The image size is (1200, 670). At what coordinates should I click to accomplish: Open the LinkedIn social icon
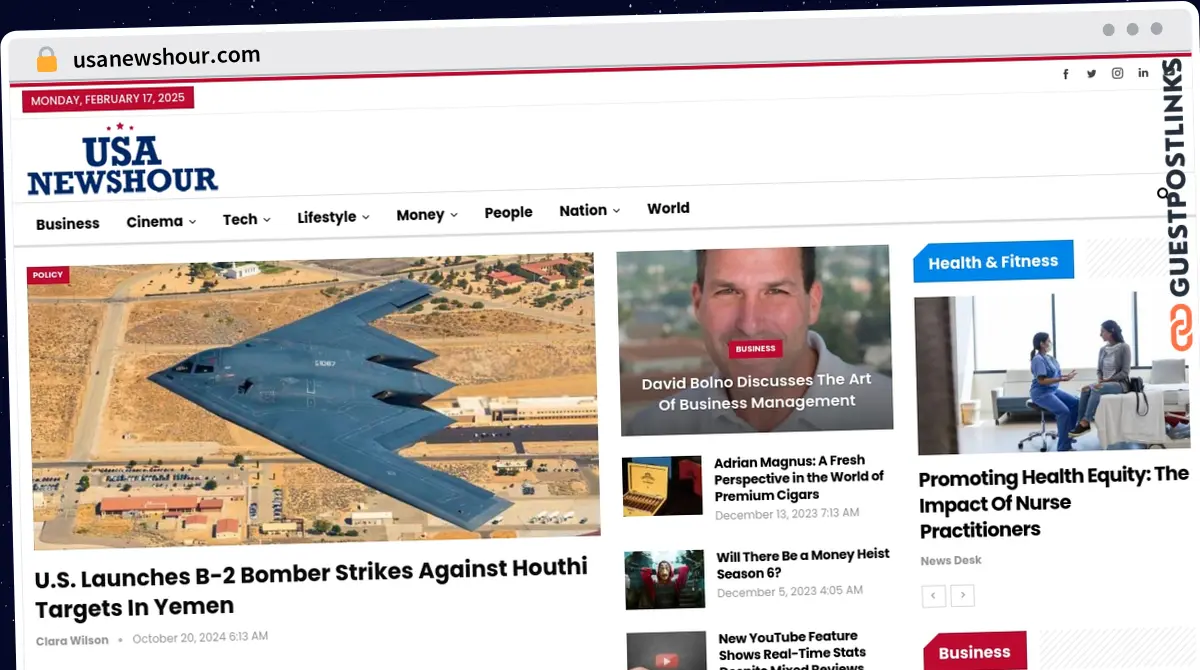pos(1143,72)
